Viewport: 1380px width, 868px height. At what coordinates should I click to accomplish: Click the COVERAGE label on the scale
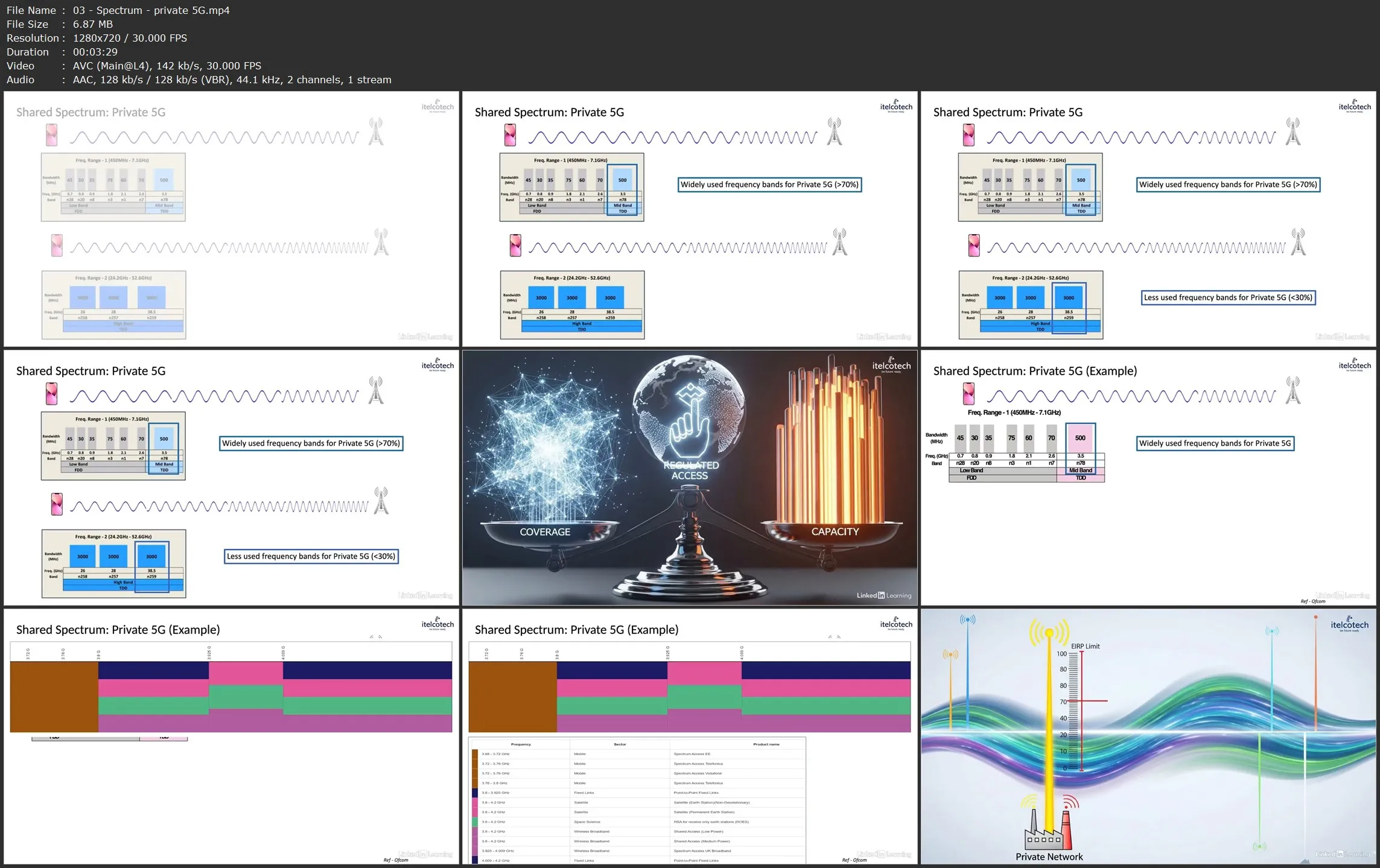tap(545, 532)
